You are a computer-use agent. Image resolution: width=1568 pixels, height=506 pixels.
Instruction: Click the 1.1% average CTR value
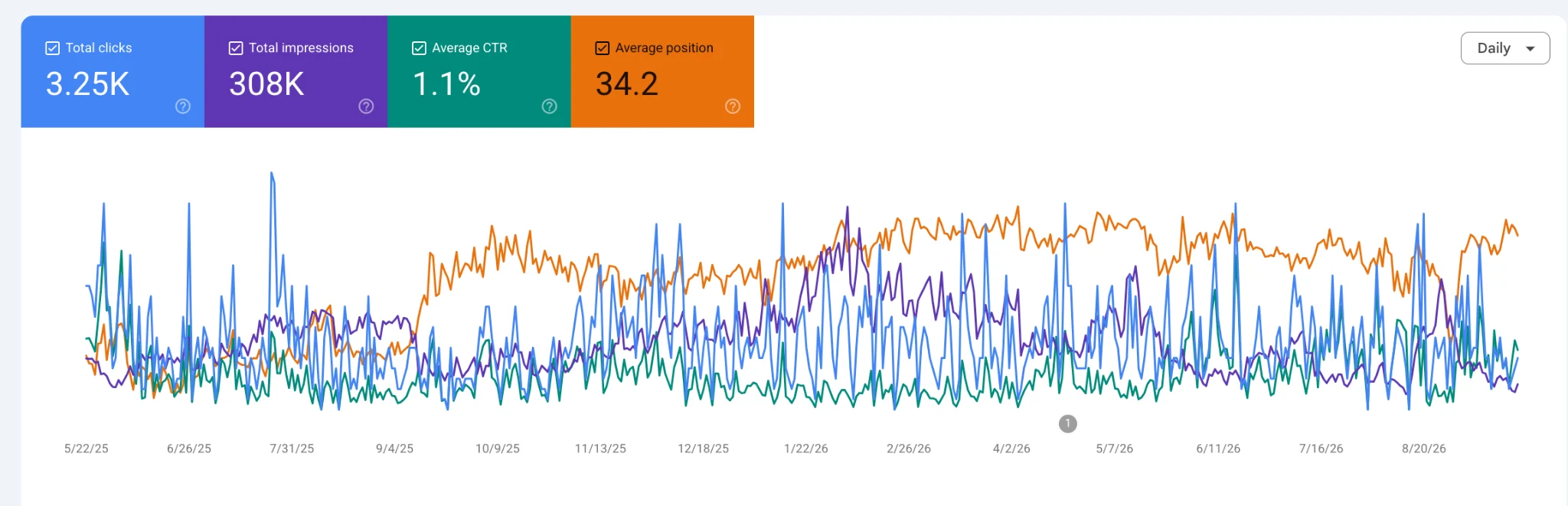[x=446, y=83]
